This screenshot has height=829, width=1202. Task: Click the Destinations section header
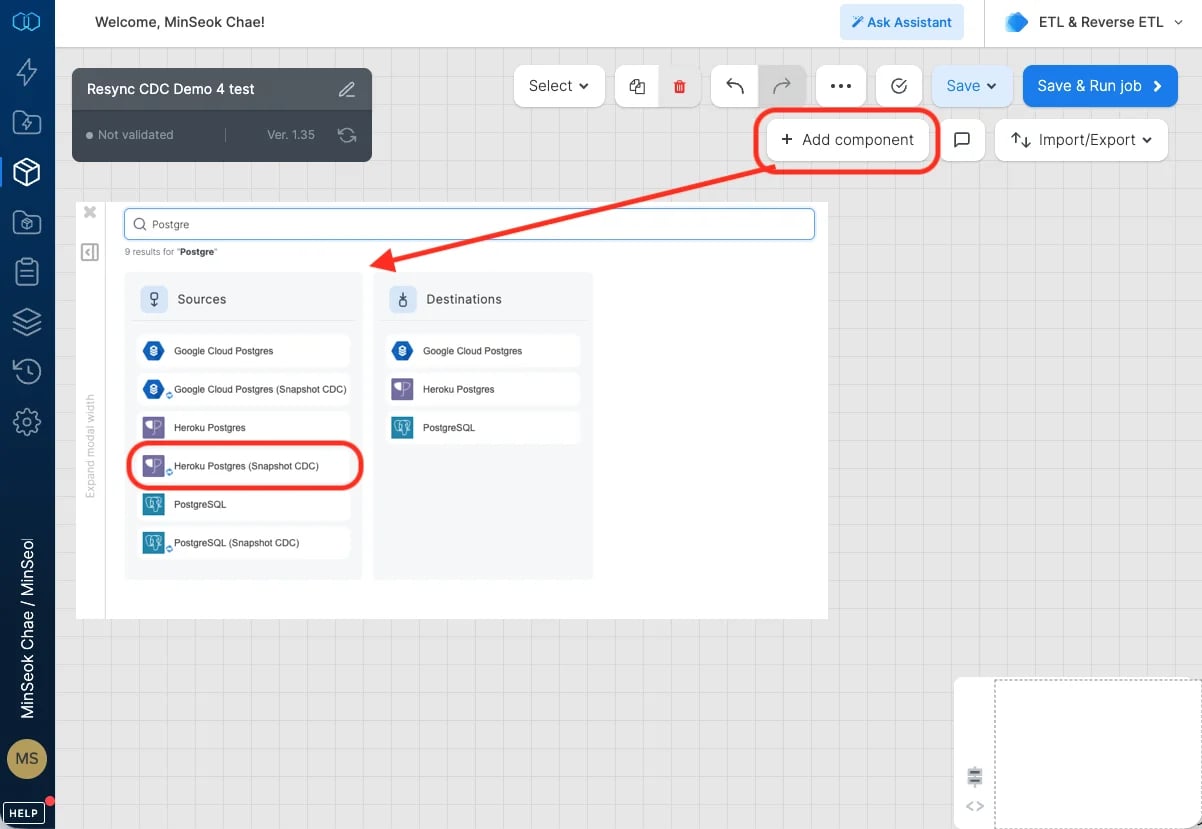[x=464, y=299]
